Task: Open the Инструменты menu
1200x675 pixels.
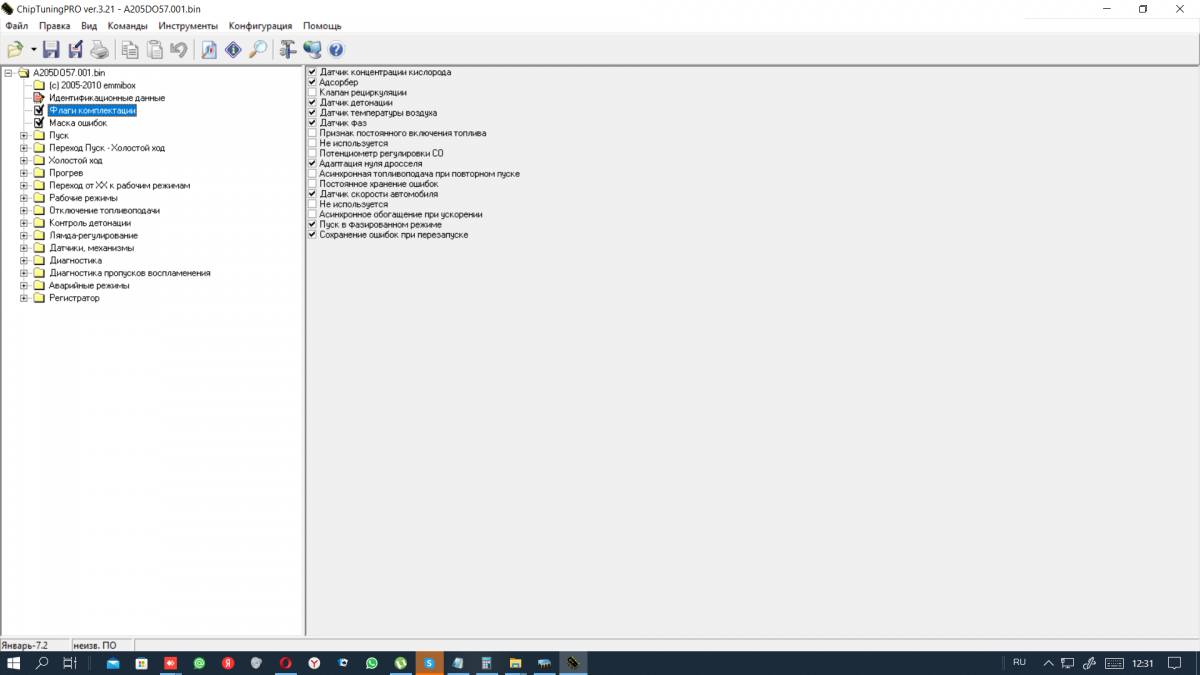Action: click(x=188, y=25)
